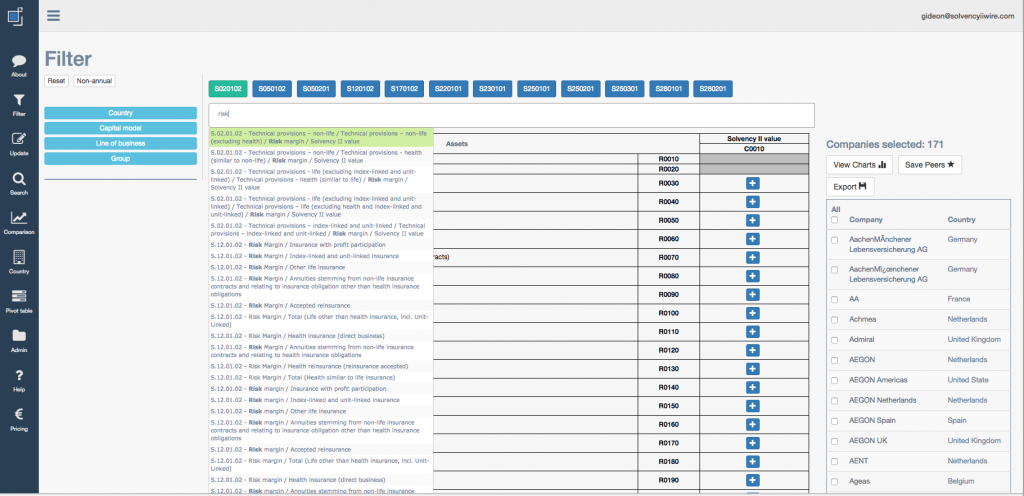Open the Update edit icon
This screenshot has width=1024, height=496.
tap(18, 140)
